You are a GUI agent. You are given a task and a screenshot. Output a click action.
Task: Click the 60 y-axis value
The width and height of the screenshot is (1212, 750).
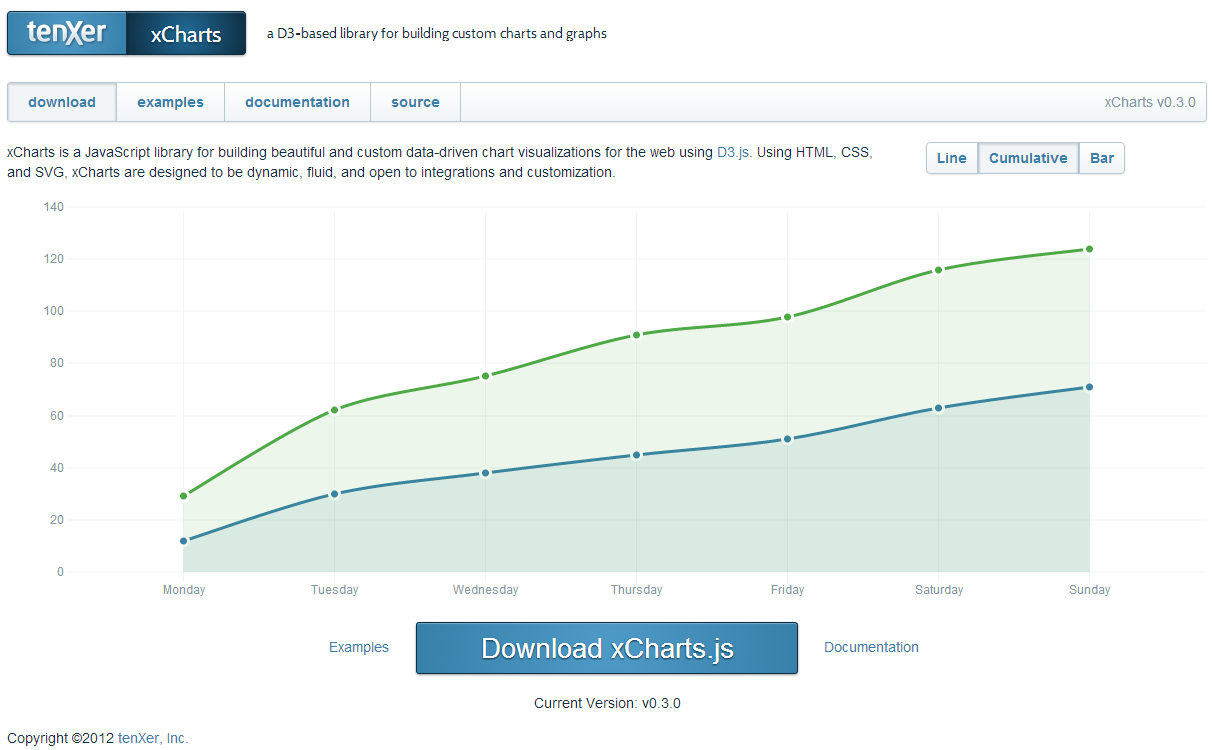(57, 416)
